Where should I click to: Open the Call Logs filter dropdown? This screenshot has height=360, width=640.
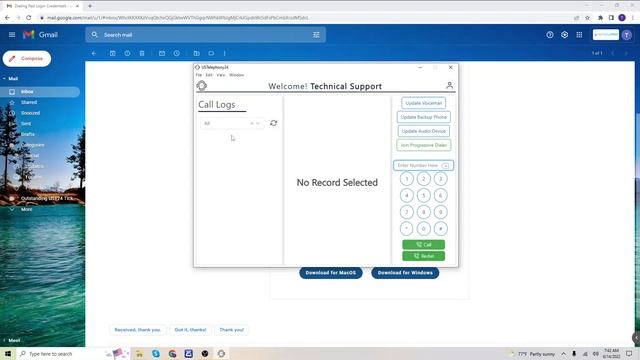tap(258, 123)
